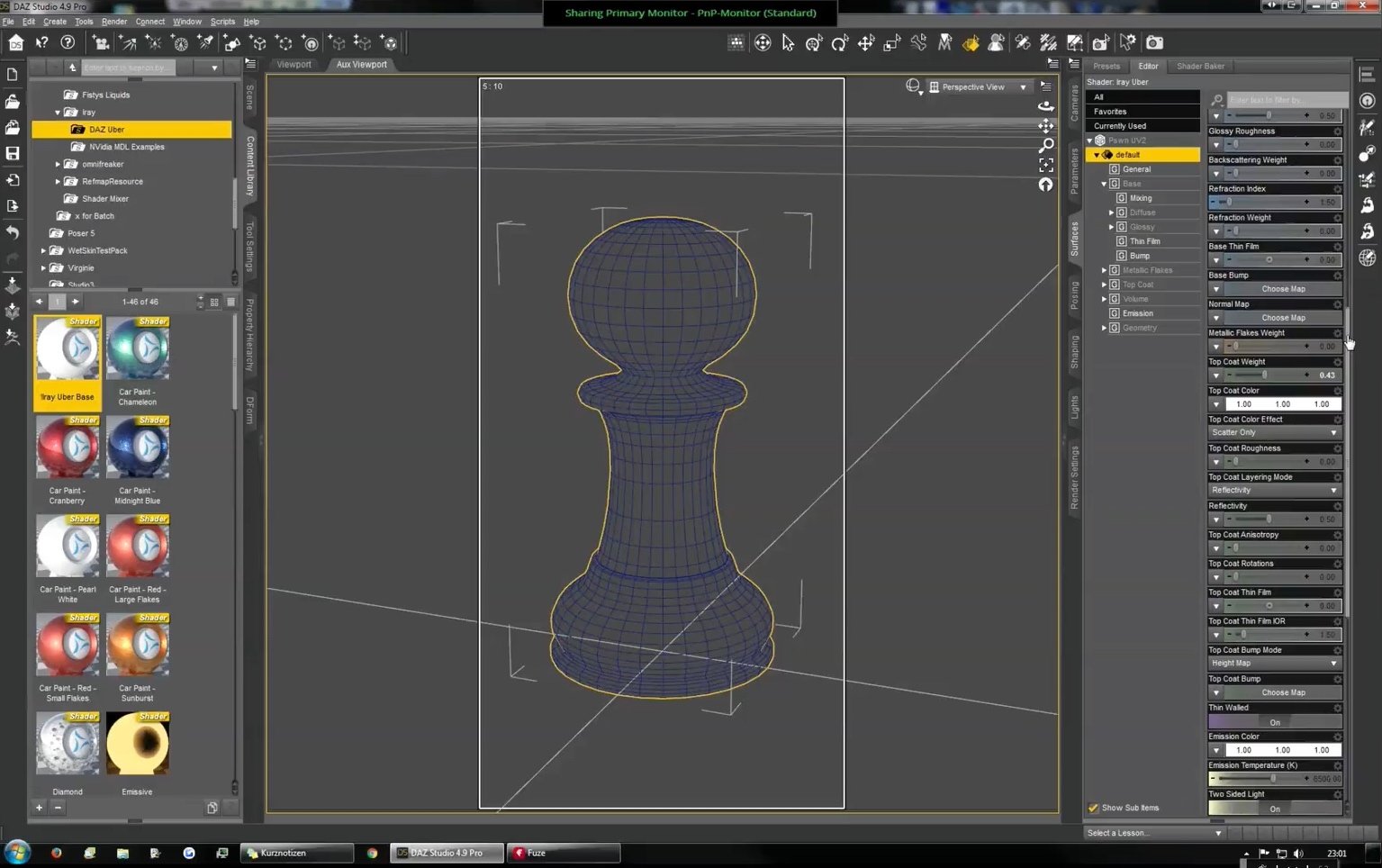
Task: Click Choose Map for Top Coat Bump
Action: tap(1282, 692)
